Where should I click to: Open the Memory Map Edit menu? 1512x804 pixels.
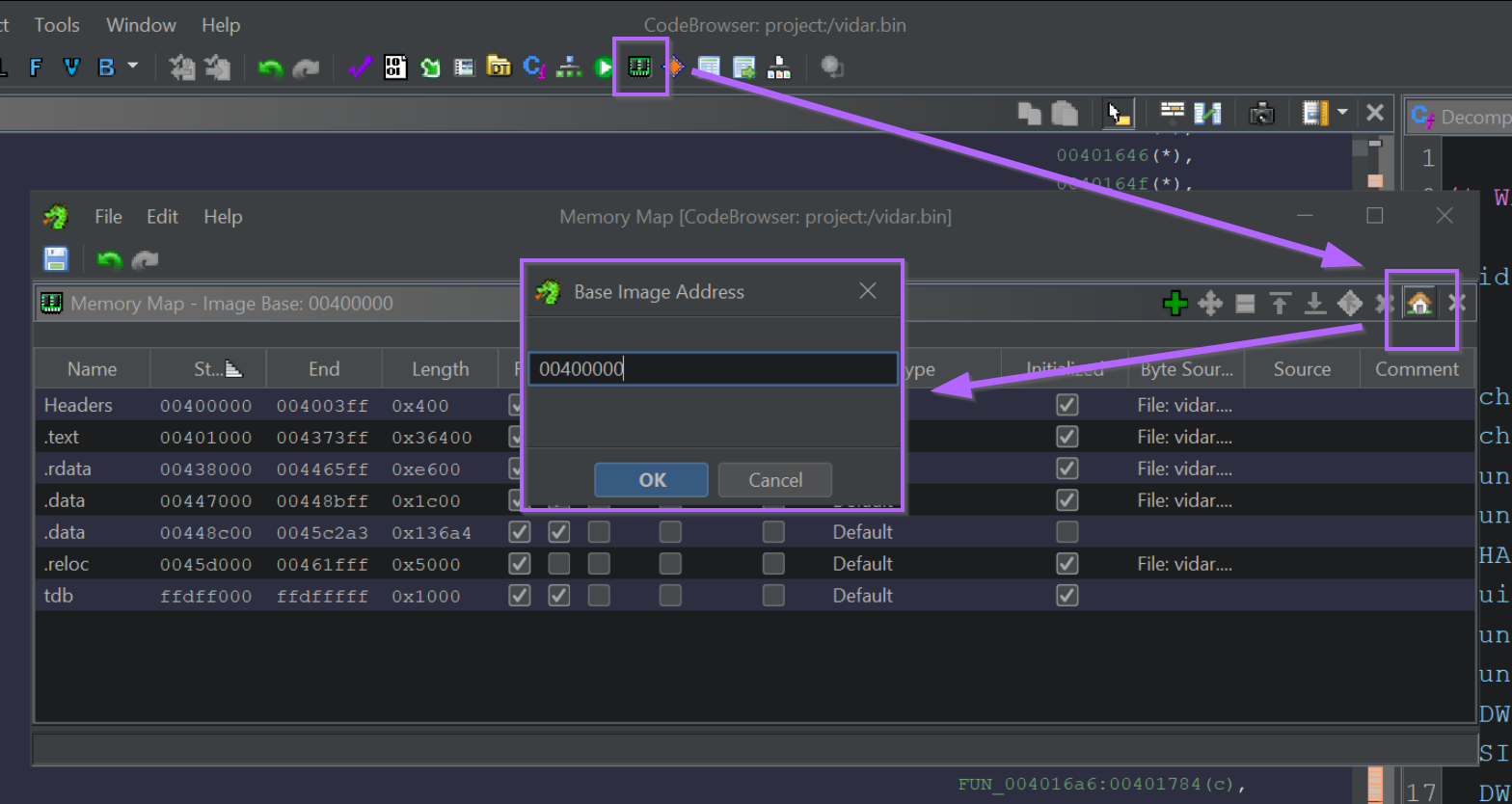(x=162, y=216)
